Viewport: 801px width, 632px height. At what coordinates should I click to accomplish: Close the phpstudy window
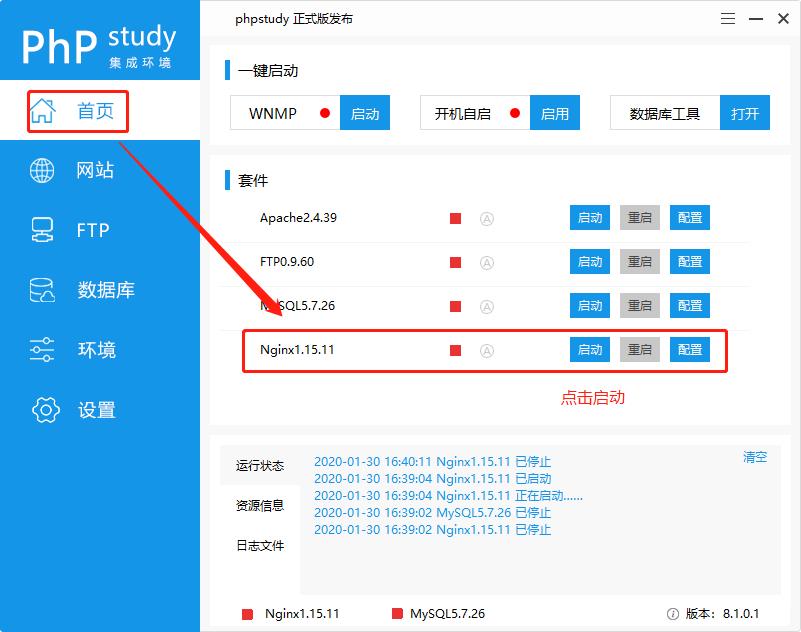click(783, 19)
